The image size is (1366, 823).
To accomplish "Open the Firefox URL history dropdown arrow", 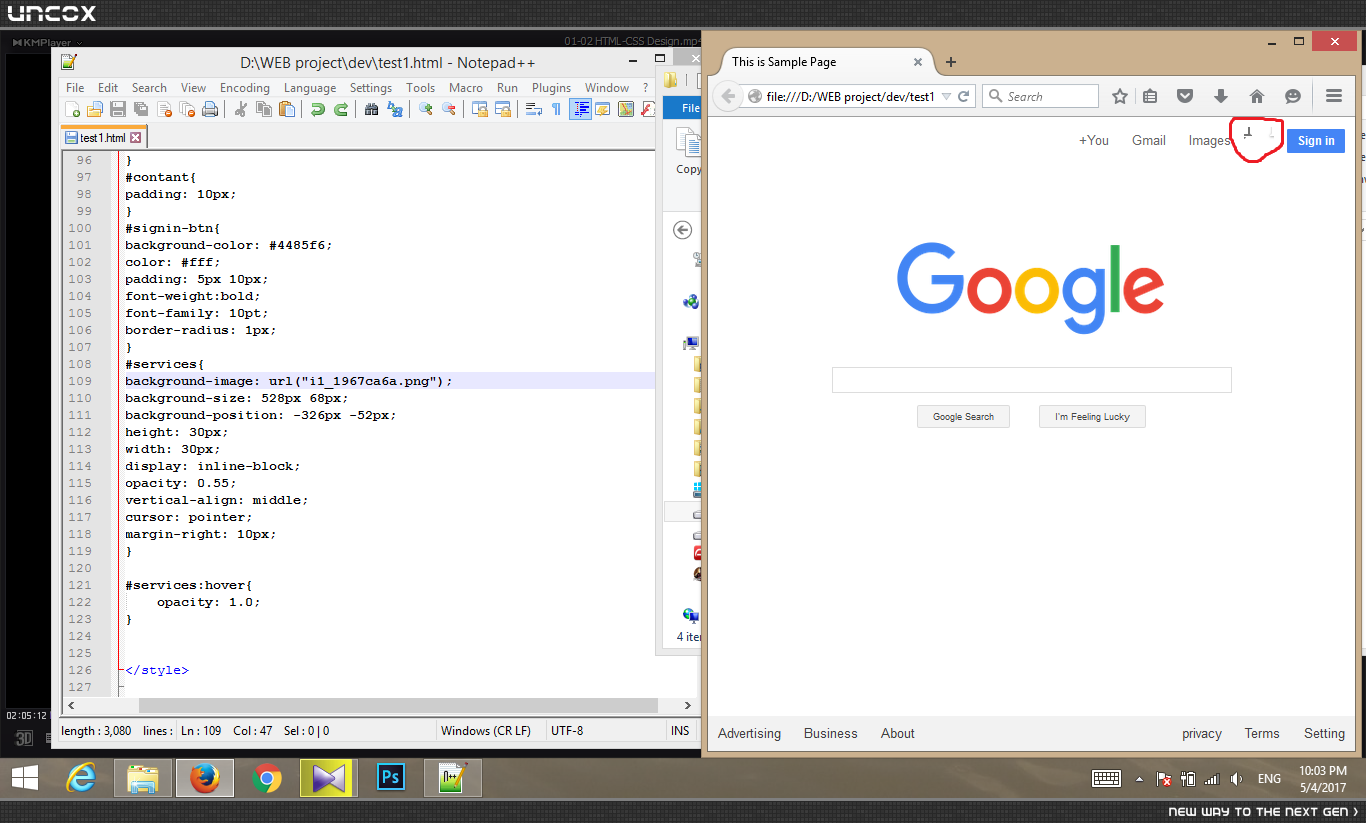I will click(x=946, y=97).
